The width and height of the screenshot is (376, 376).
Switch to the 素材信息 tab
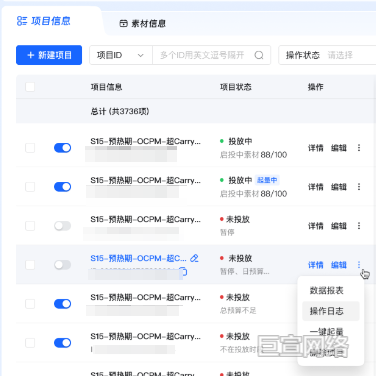tap(143, 23)
